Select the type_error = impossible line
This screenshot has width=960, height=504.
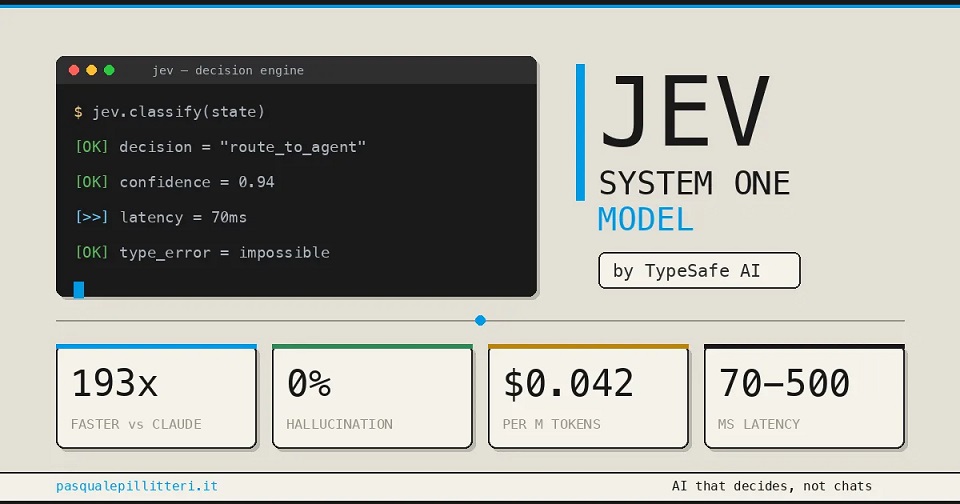[x=203, y=253]
